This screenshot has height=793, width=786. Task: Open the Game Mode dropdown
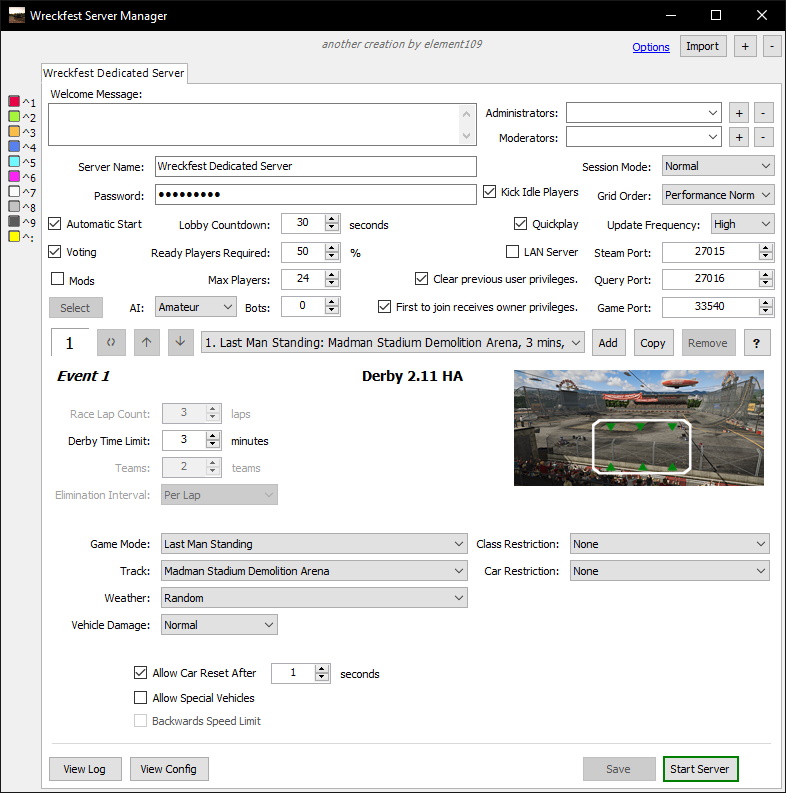click(x=314, y=544)
